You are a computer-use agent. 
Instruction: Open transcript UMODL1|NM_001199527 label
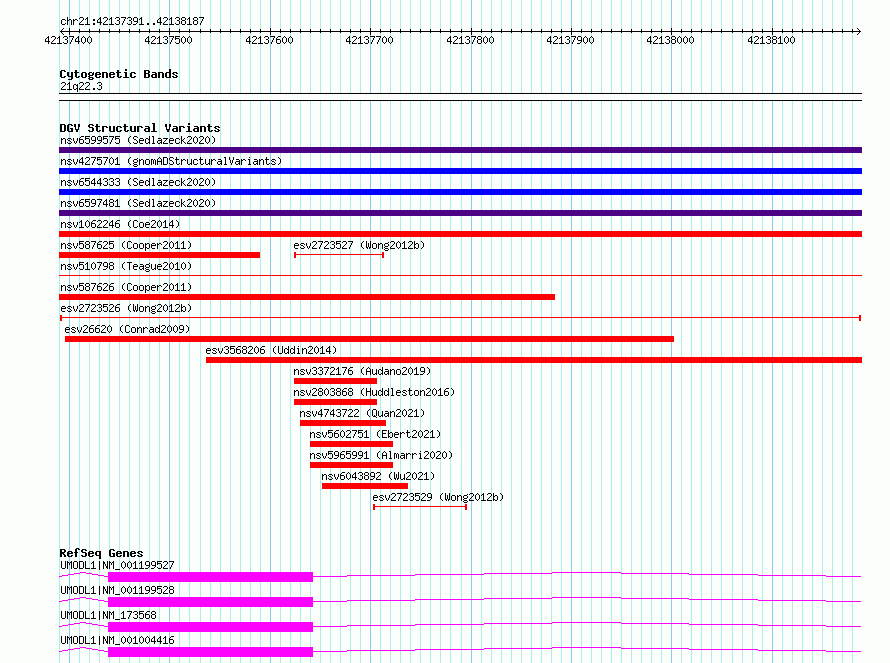[117, 565]
